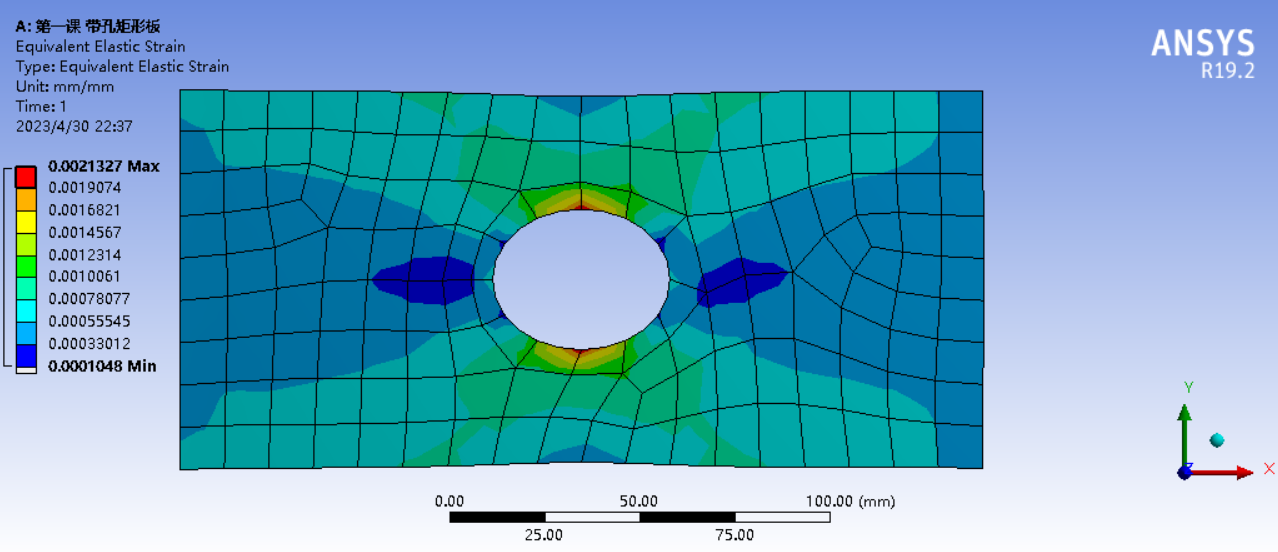This screenshot has width=1278, height=552.
Task: Select the dark blue Min legend band
Action: (x=26, y=355)
